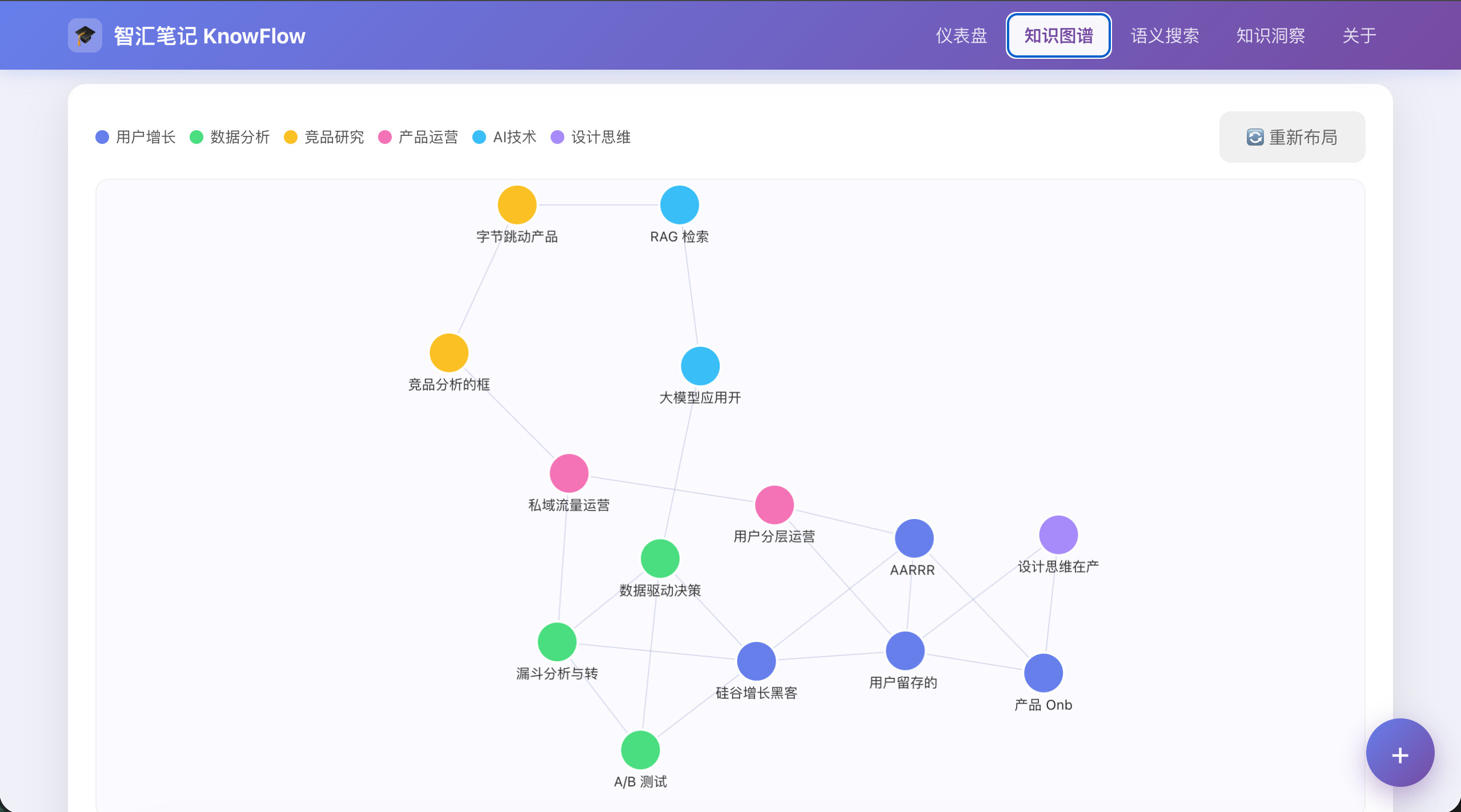Viewport: 1461px width, 812px height.
Task: Select the 漏斗分析与转 green node
Action: (x=557, y=641)
